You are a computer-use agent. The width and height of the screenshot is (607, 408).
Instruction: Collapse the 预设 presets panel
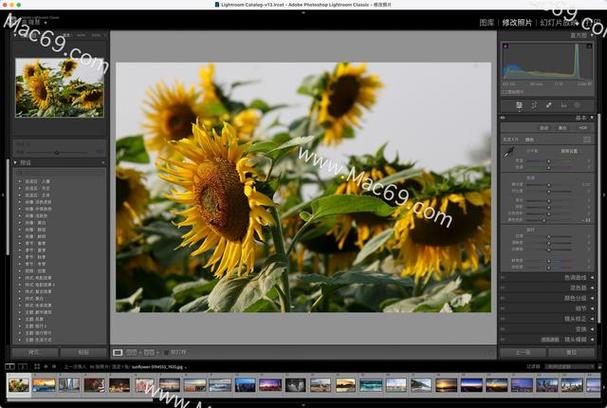point(26,163)
